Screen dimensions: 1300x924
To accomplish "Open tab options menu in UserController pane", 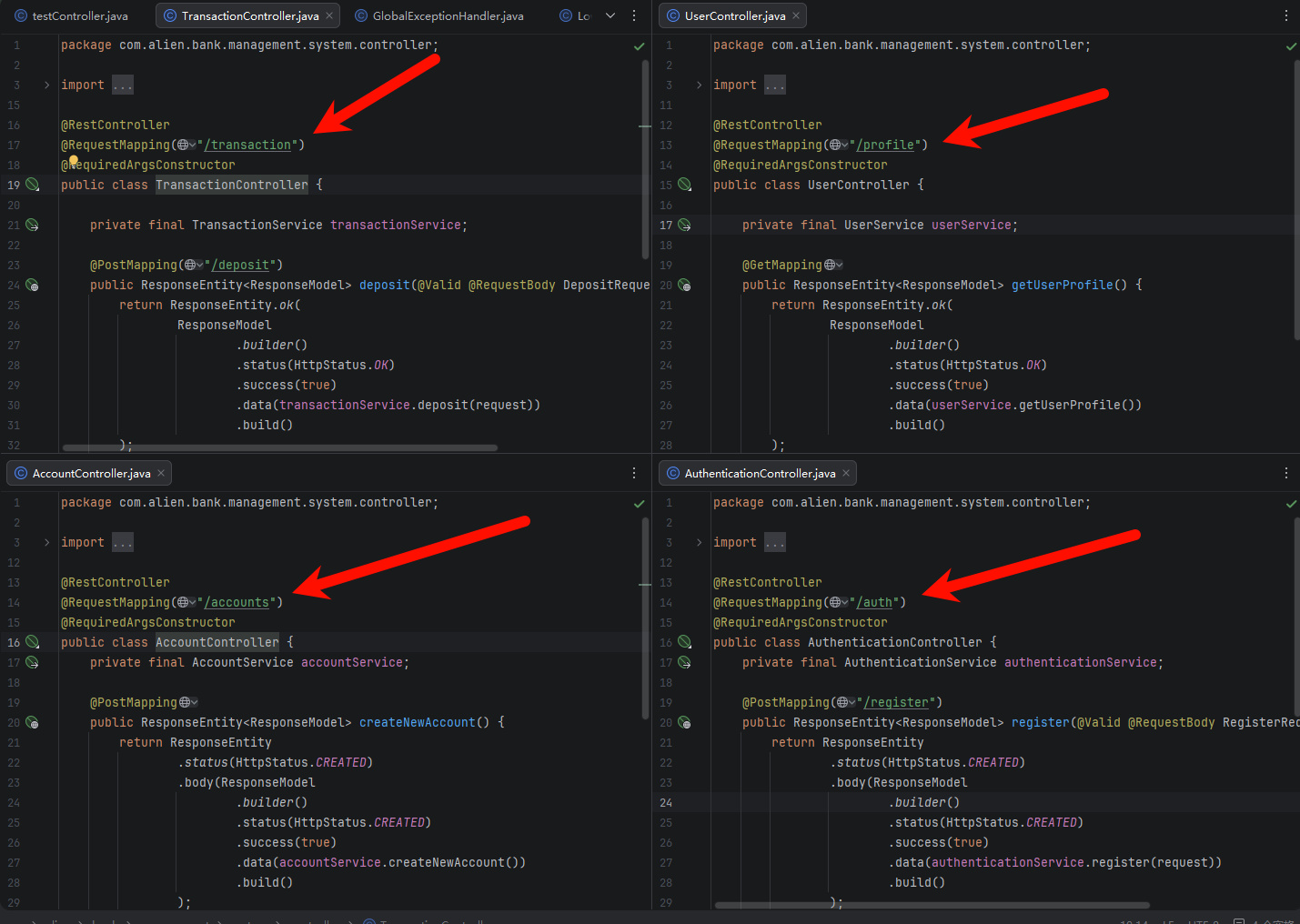I will [1286, 15].
